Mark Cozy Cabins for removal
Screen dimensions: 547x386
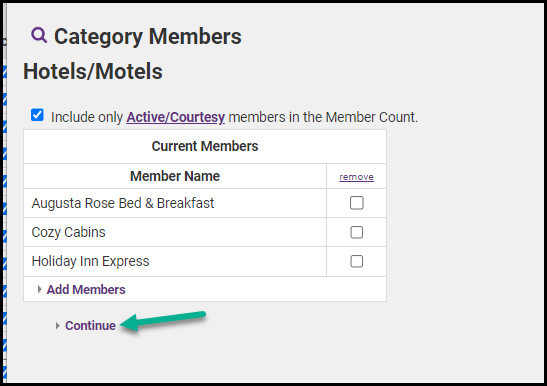(x=357, y=232)
